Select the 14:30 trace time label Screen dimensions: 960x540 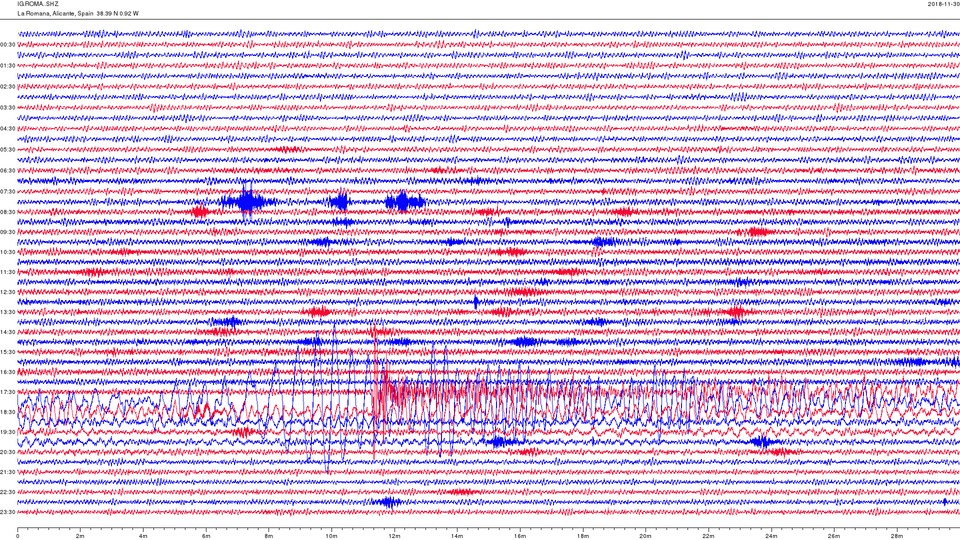tap(7, 332)
